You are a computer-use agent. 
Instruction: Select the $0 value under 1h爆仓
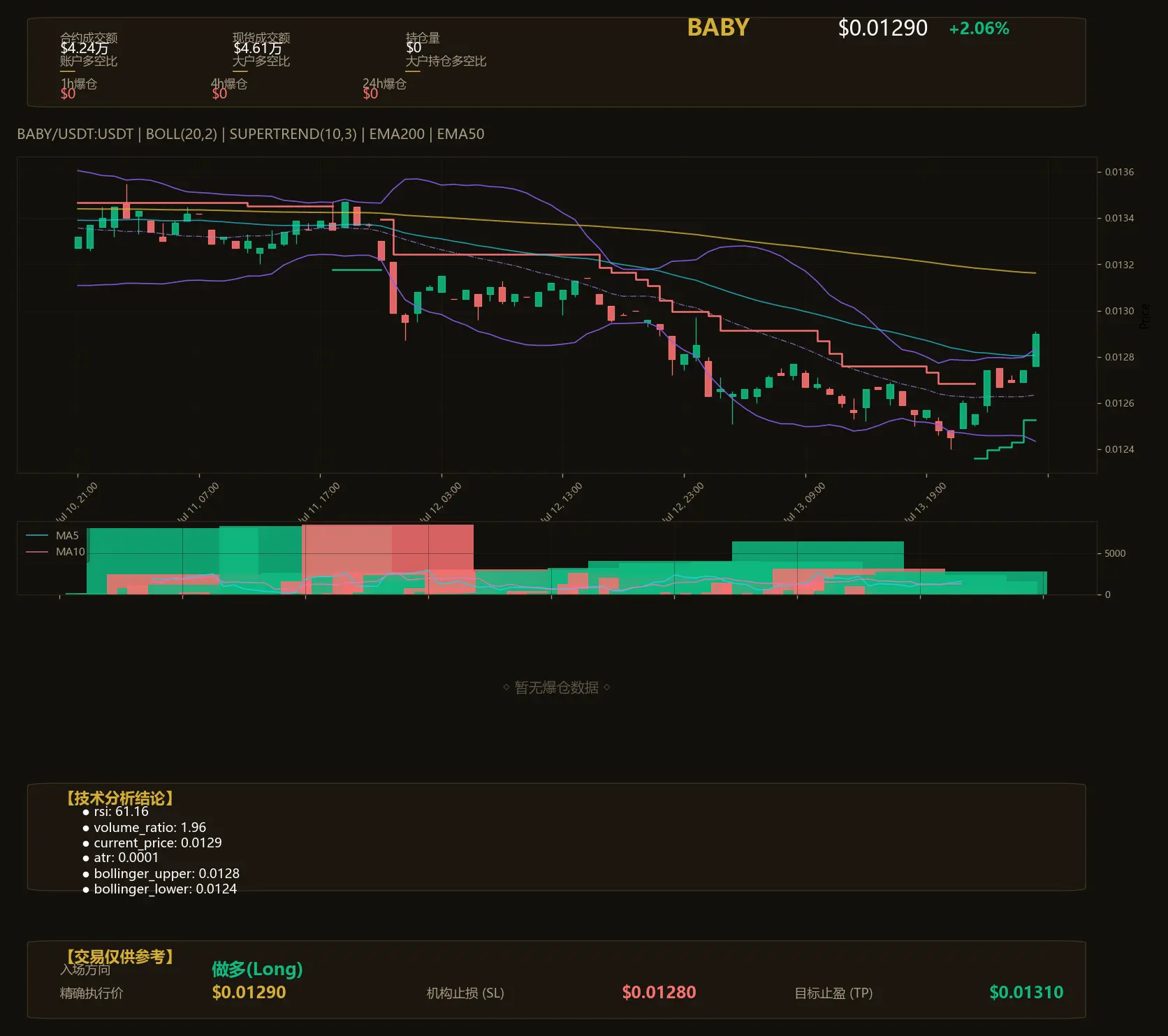tap(68, 94)
